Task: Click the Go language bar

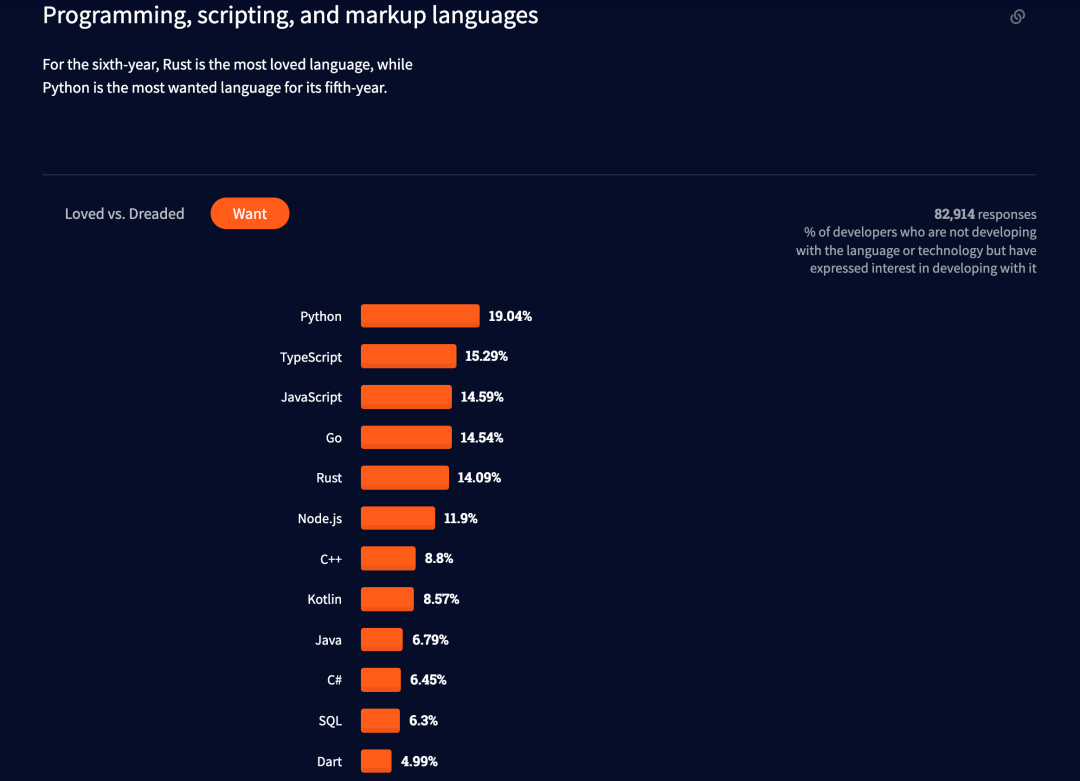Action: click(x=406, y=437)
